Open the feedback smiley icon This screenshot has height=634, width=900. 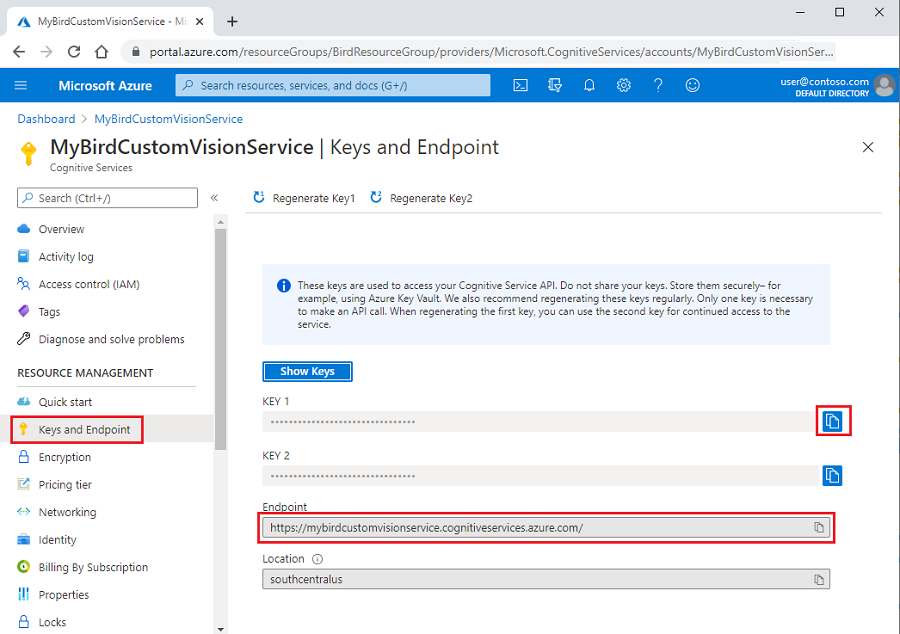(x=693, y=85)
